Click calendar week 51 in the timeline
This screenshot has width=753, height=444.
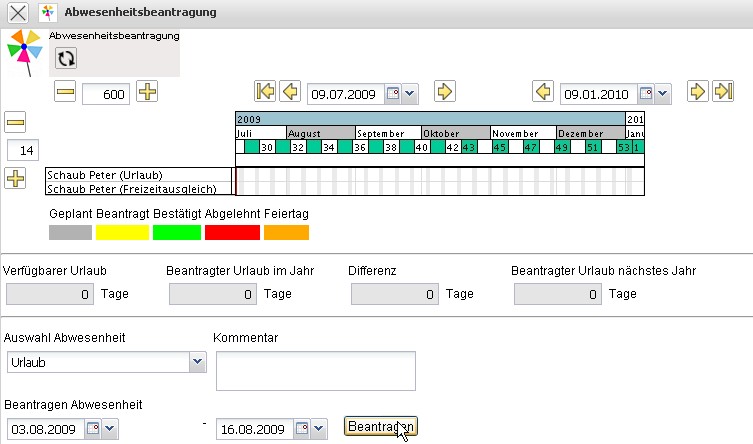[593, 147]
